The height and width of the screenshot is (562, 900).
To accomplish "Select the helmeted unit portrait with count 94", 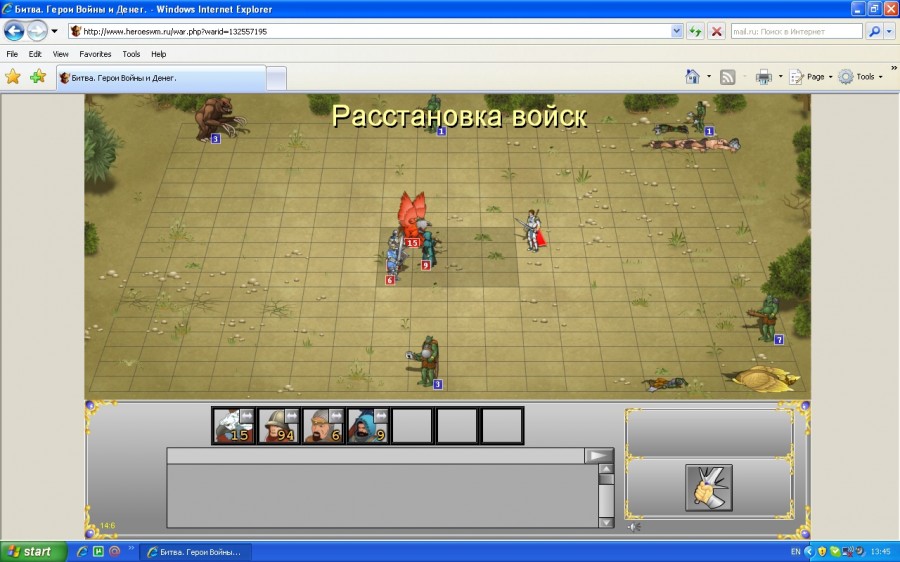I will tap(278, 425).
